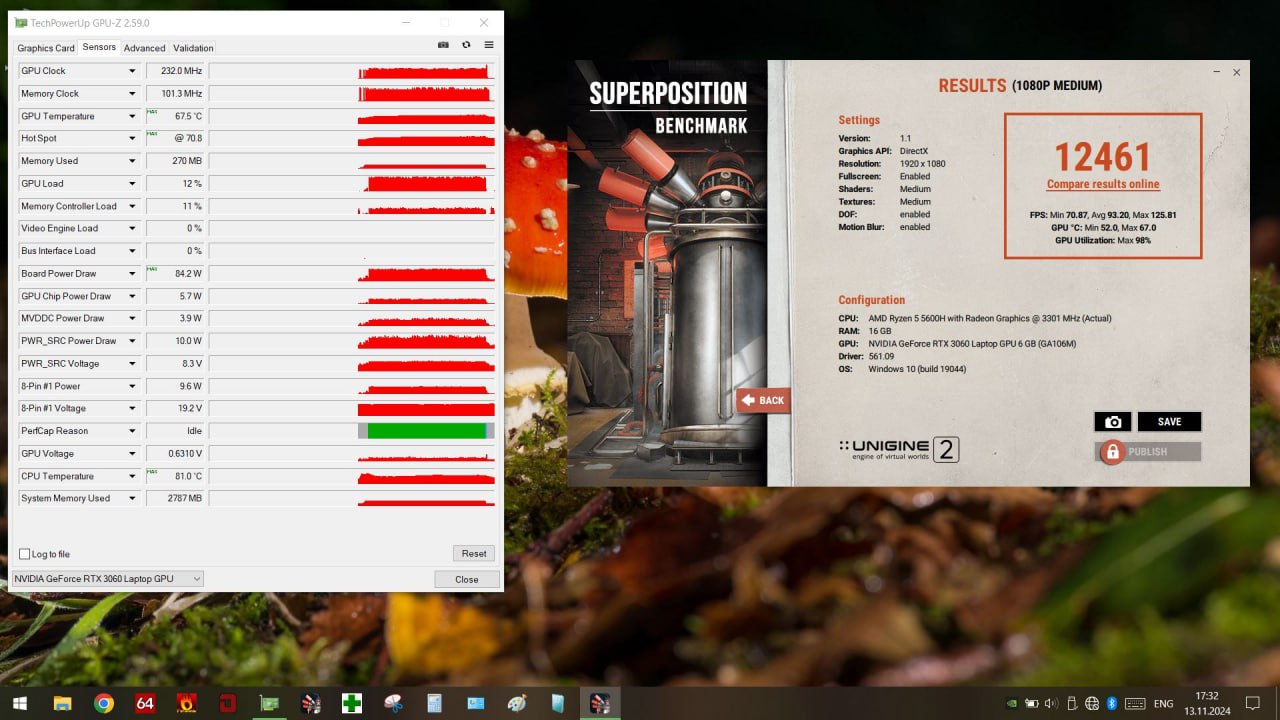Click the locked Publish button

coord(1148,452)
